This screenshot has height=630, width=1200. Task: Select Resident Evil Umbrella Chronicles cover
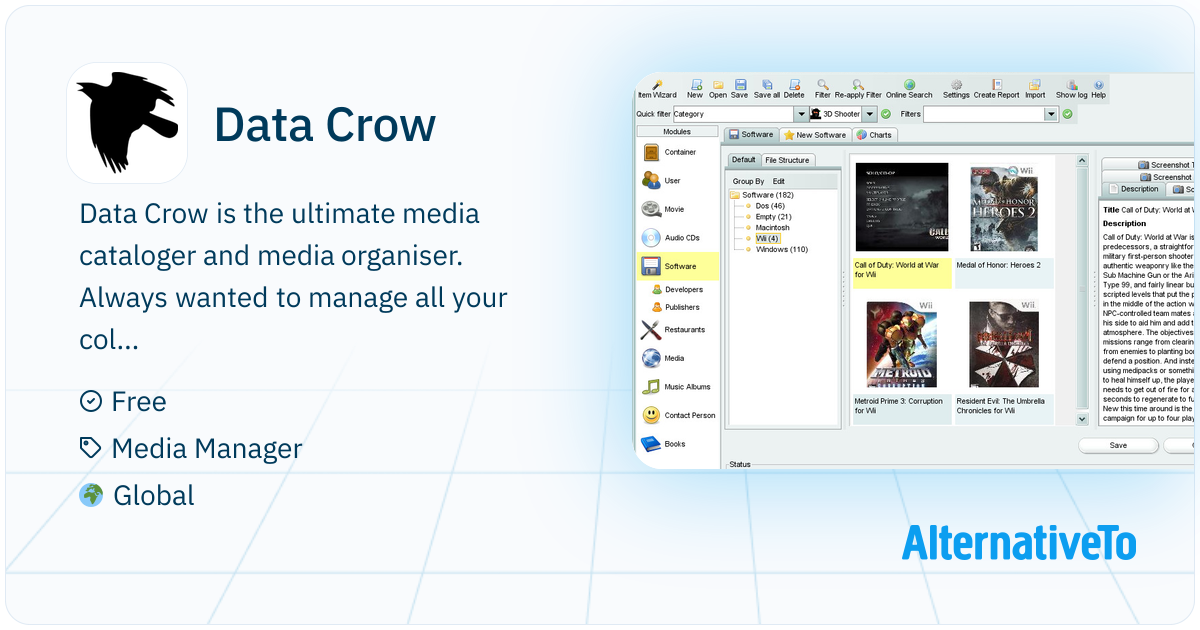point(1004,344)
